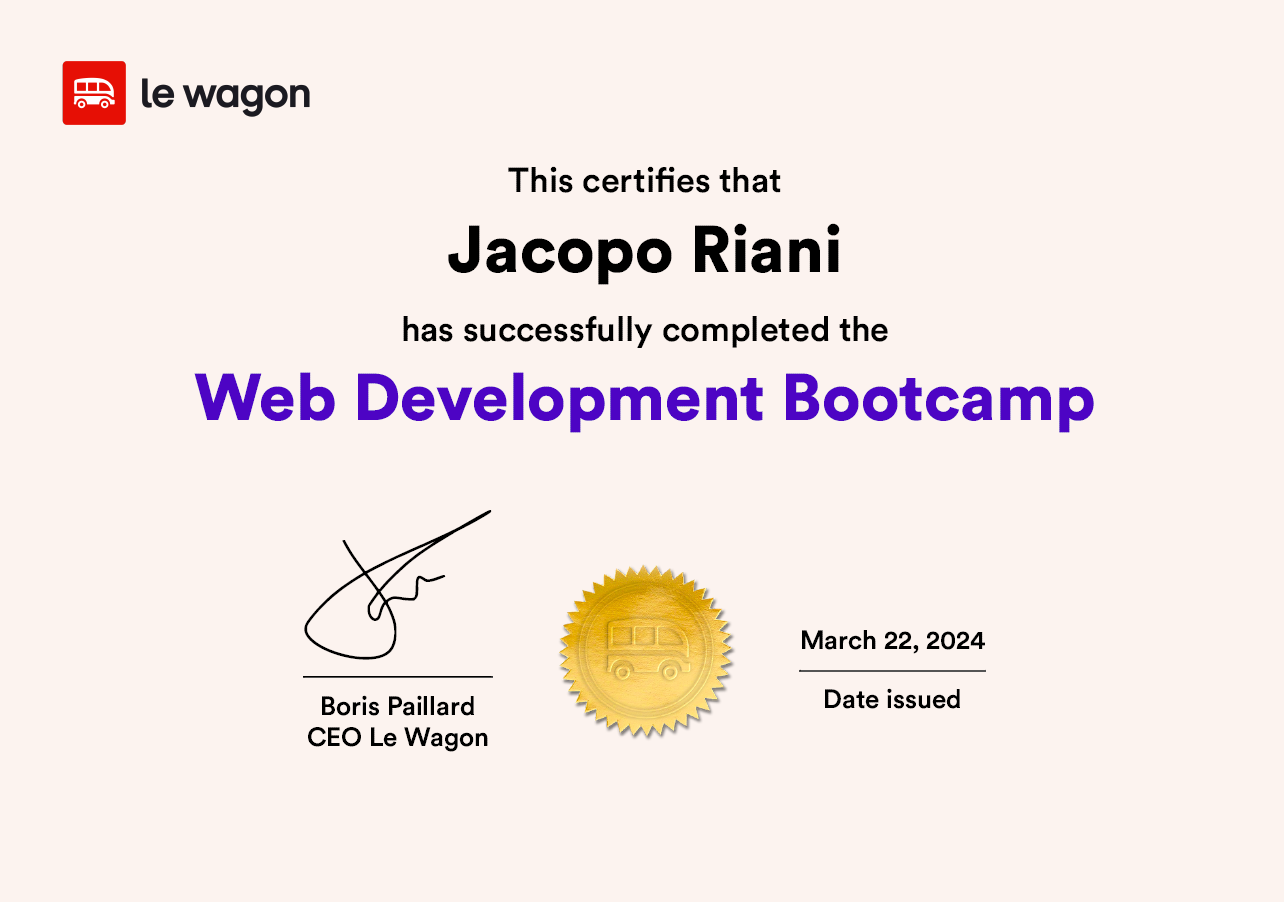Click the "Date issued" label
This screenshot has width=1284, height=902.
coord(892,699)
